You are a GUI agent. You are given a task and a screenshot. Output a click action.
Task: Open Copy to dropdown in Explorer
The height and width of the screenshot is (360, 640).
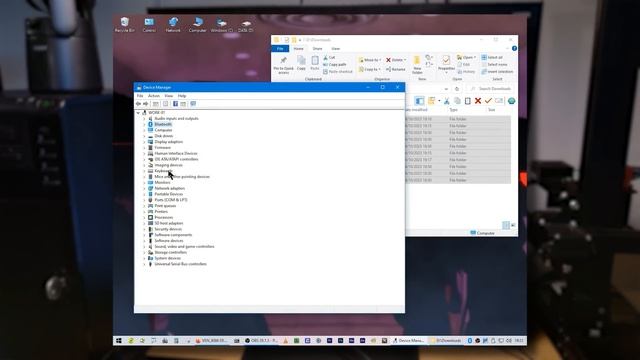(370, 69)
